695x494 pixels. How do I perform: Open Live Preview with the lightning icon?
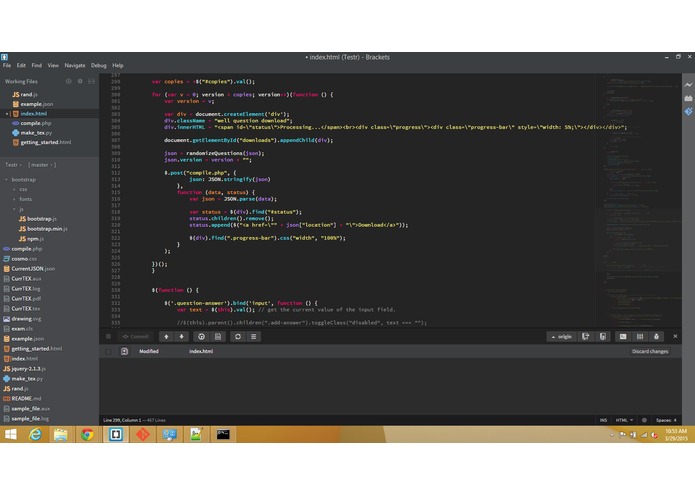point(688,85)
